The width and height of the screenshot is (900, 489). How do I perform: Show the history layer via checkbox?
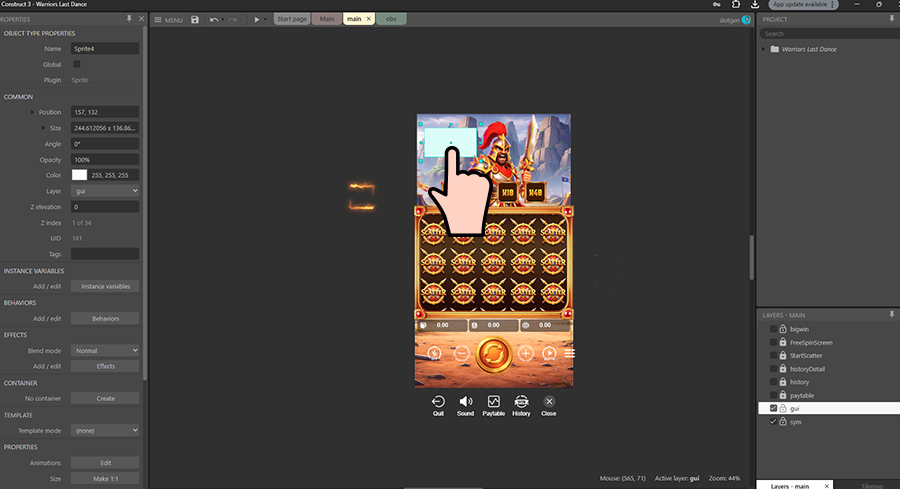coord(773,382)
